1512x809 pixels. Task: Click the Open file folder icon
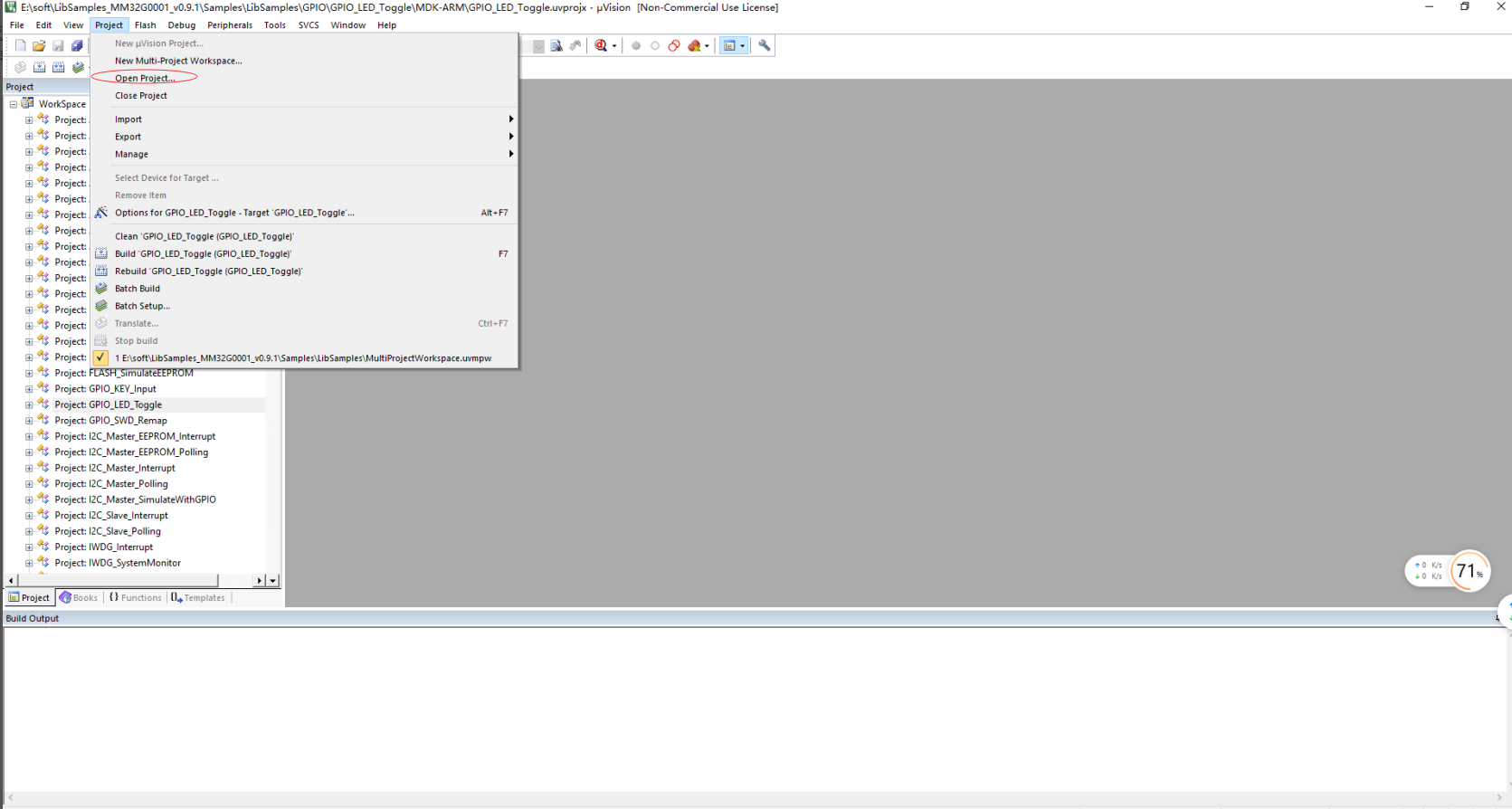pyautogui.click(x=39, y=45)
